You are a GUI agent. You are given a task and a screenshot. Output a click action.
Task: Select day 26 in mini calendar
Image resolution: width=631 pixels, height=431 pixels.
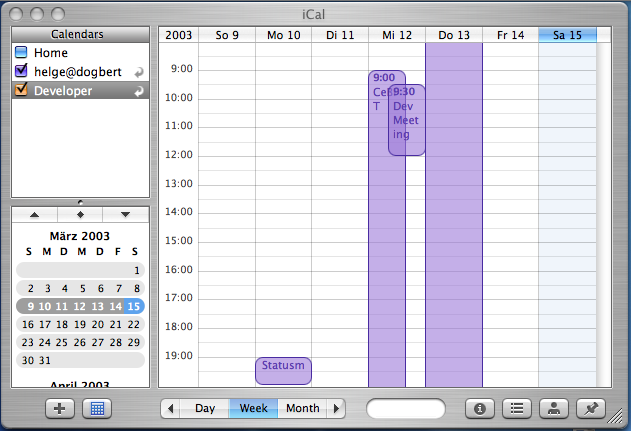[x=80, y=342]
